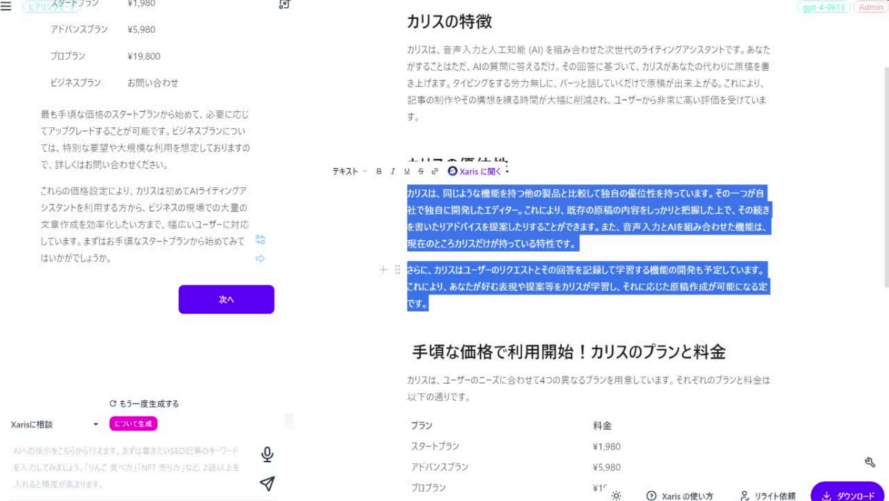Toggle bold formatting in floating toolbar
Image resolution: width=889 pixels, height=501 pixels.
379,171
